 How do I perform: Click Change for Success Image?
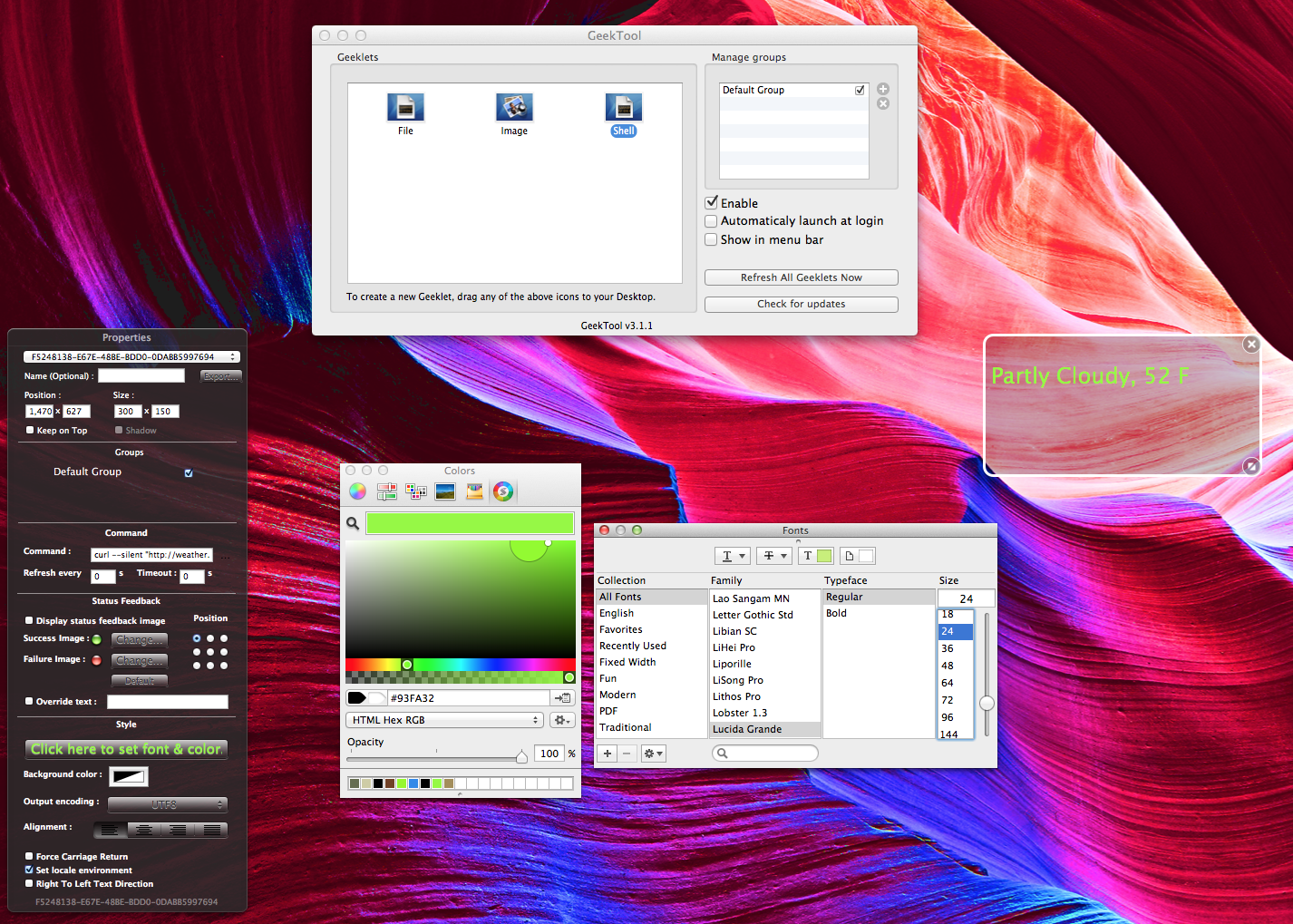140,639
